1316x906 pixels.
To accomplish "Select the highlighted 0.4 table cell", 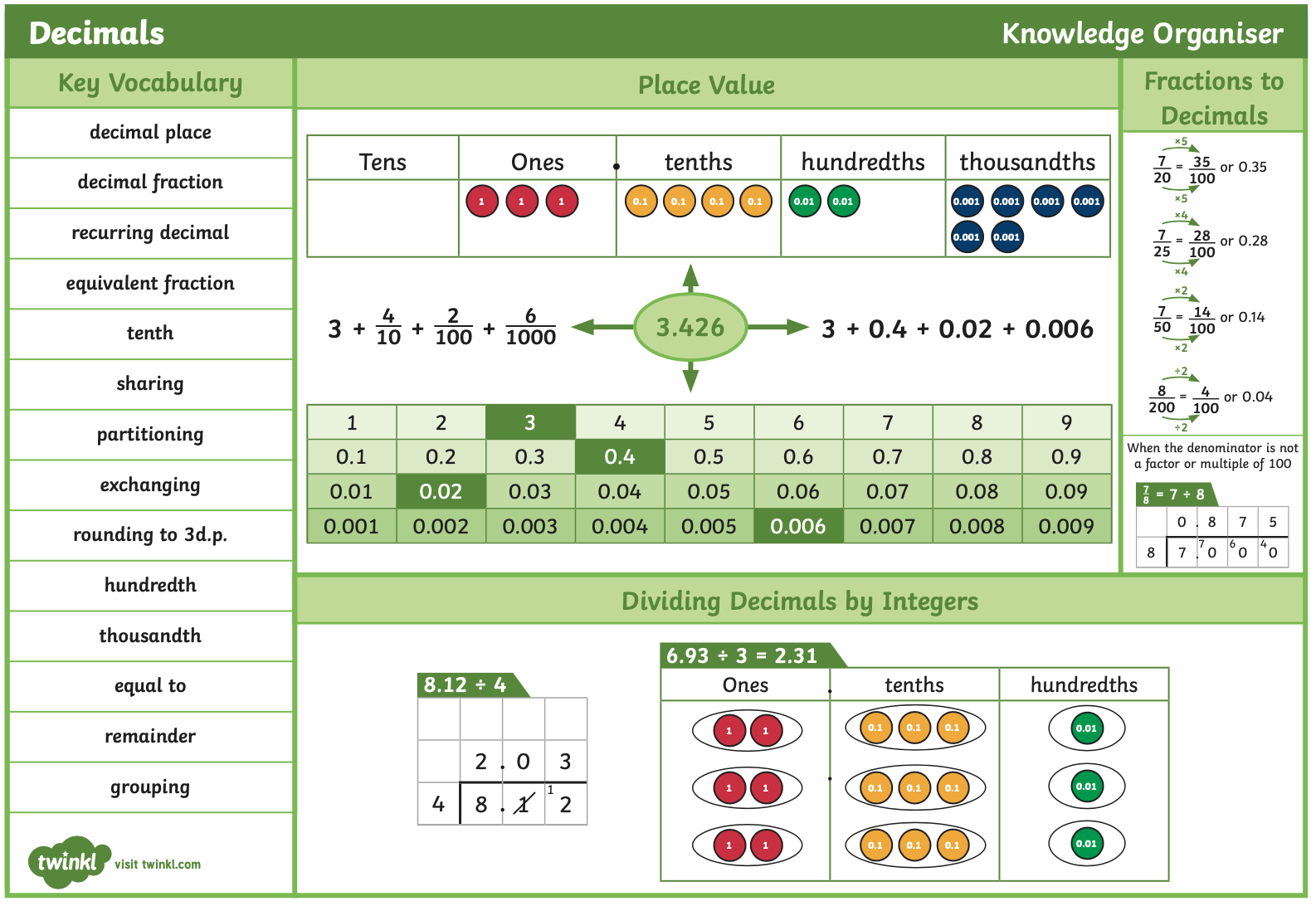I will point(620,457).
